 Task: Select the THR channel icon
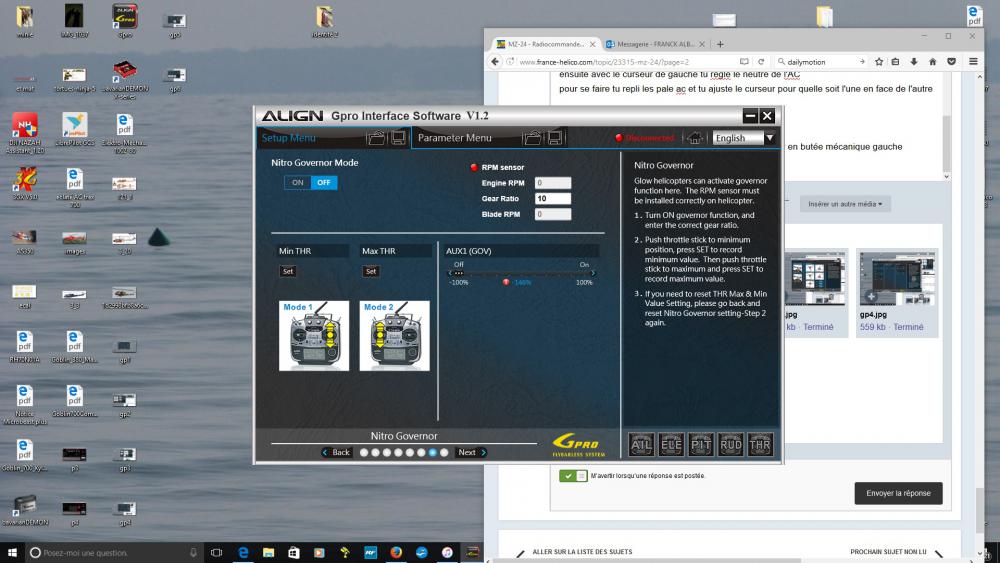coord(760,445)
